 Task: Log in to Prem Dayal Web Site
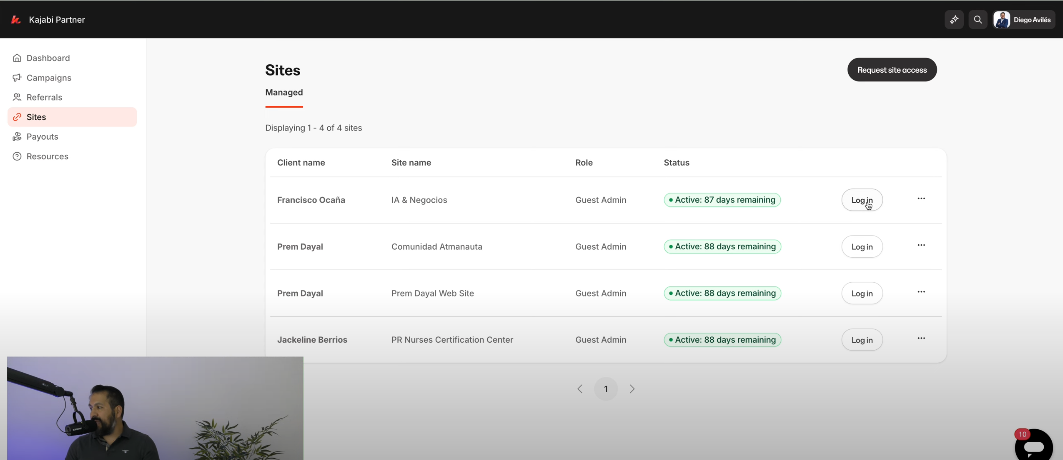point(861,293)
